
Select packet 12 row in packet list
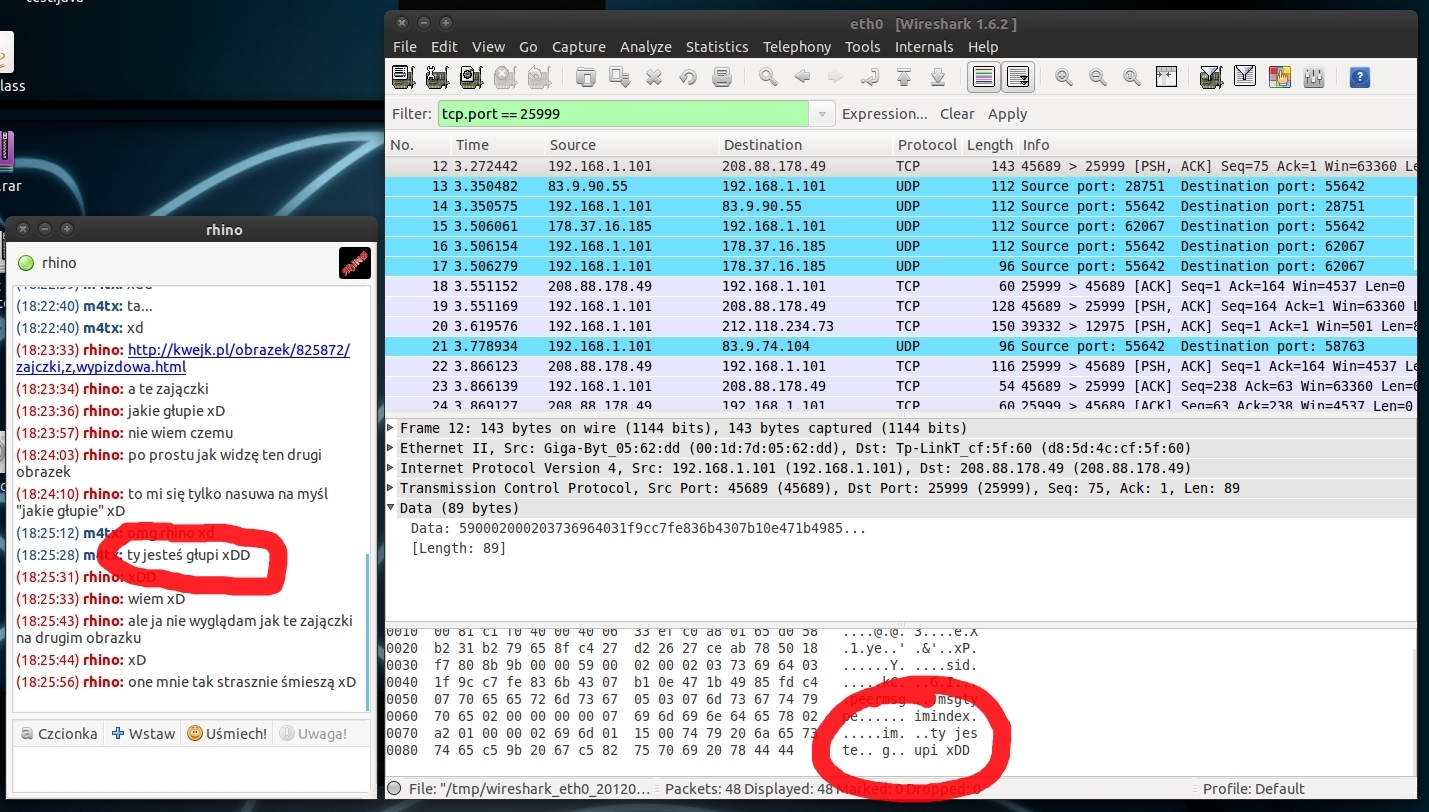click(900, 166)
